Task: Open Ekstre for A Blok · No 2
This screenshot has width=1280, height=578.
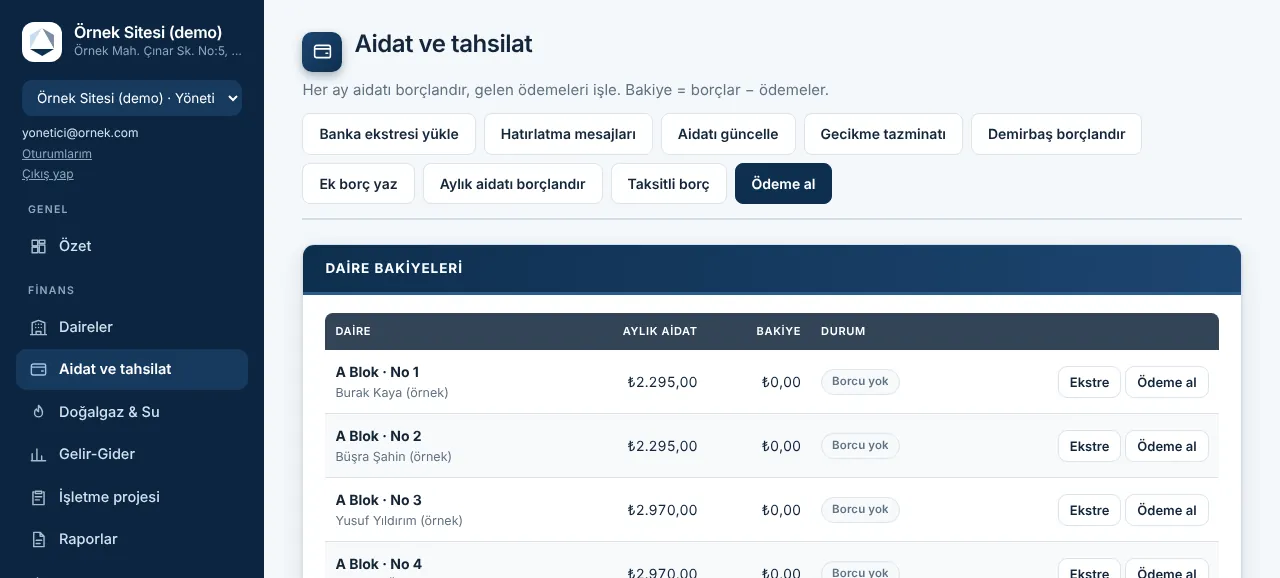Action: [x=1089, y=446]
